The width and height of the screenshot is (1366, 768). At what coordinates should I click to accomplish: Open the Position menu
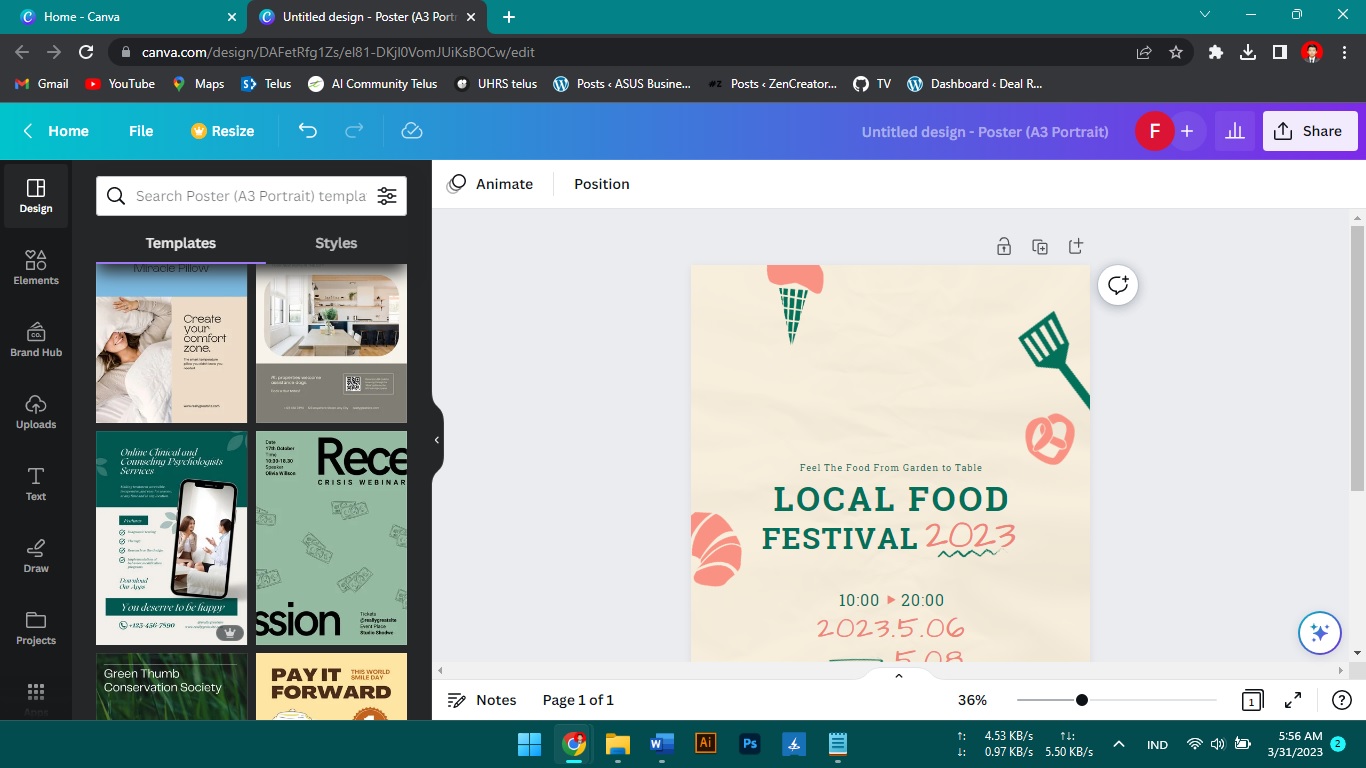601,184
